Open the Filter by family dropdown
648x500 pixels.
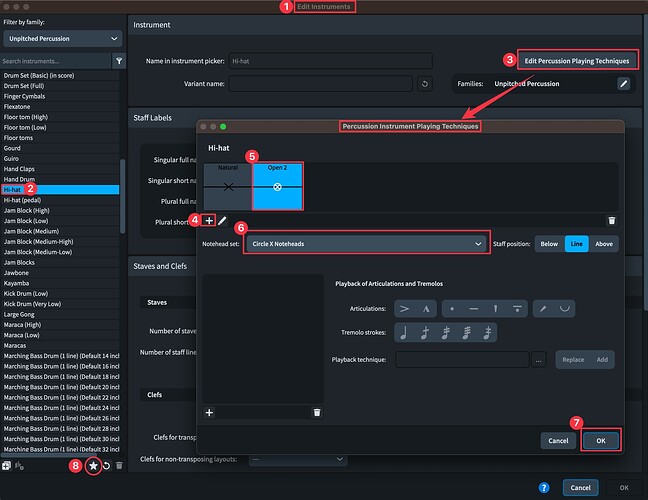tap(63, 39)
